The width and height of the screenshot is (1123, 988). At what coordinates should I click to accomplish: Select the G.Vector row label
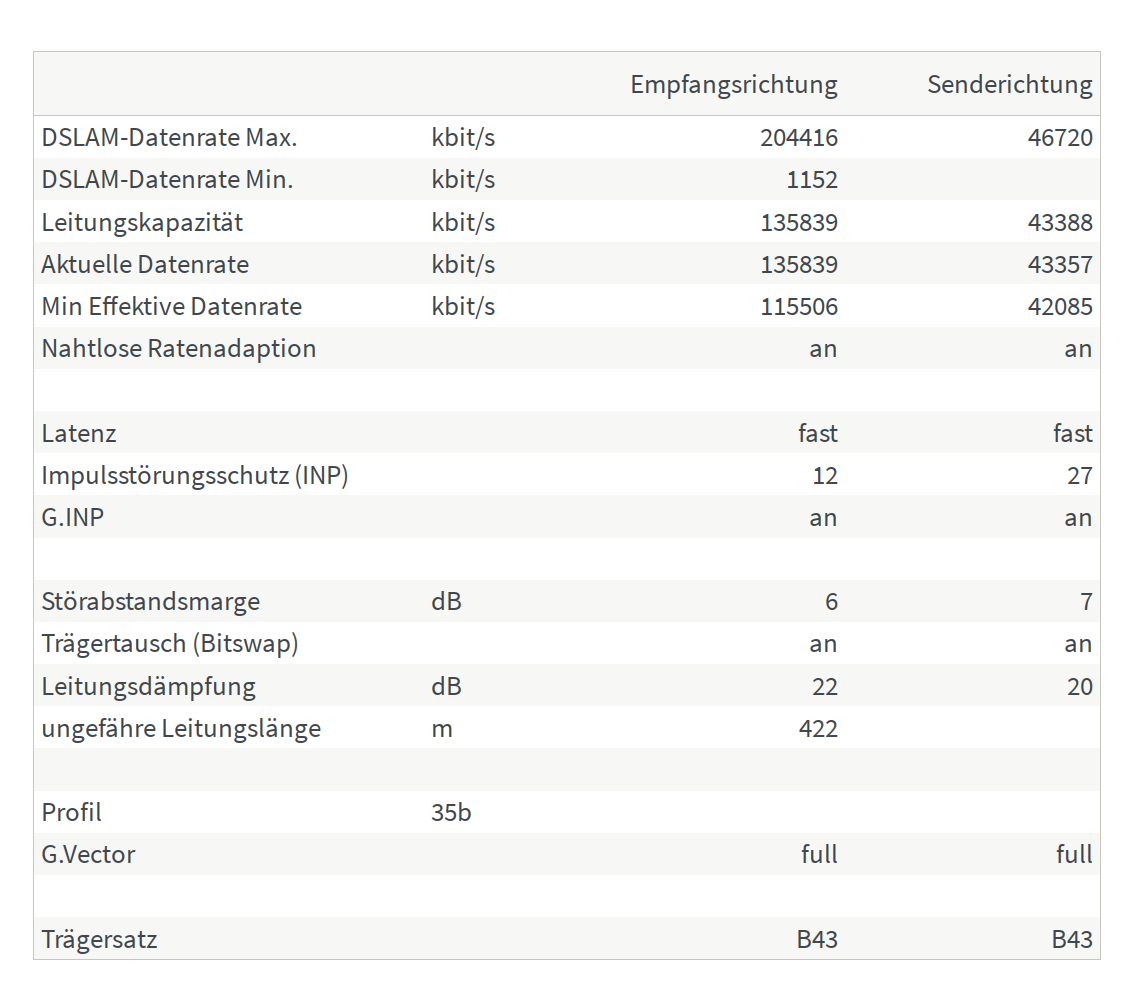point(88,855)
